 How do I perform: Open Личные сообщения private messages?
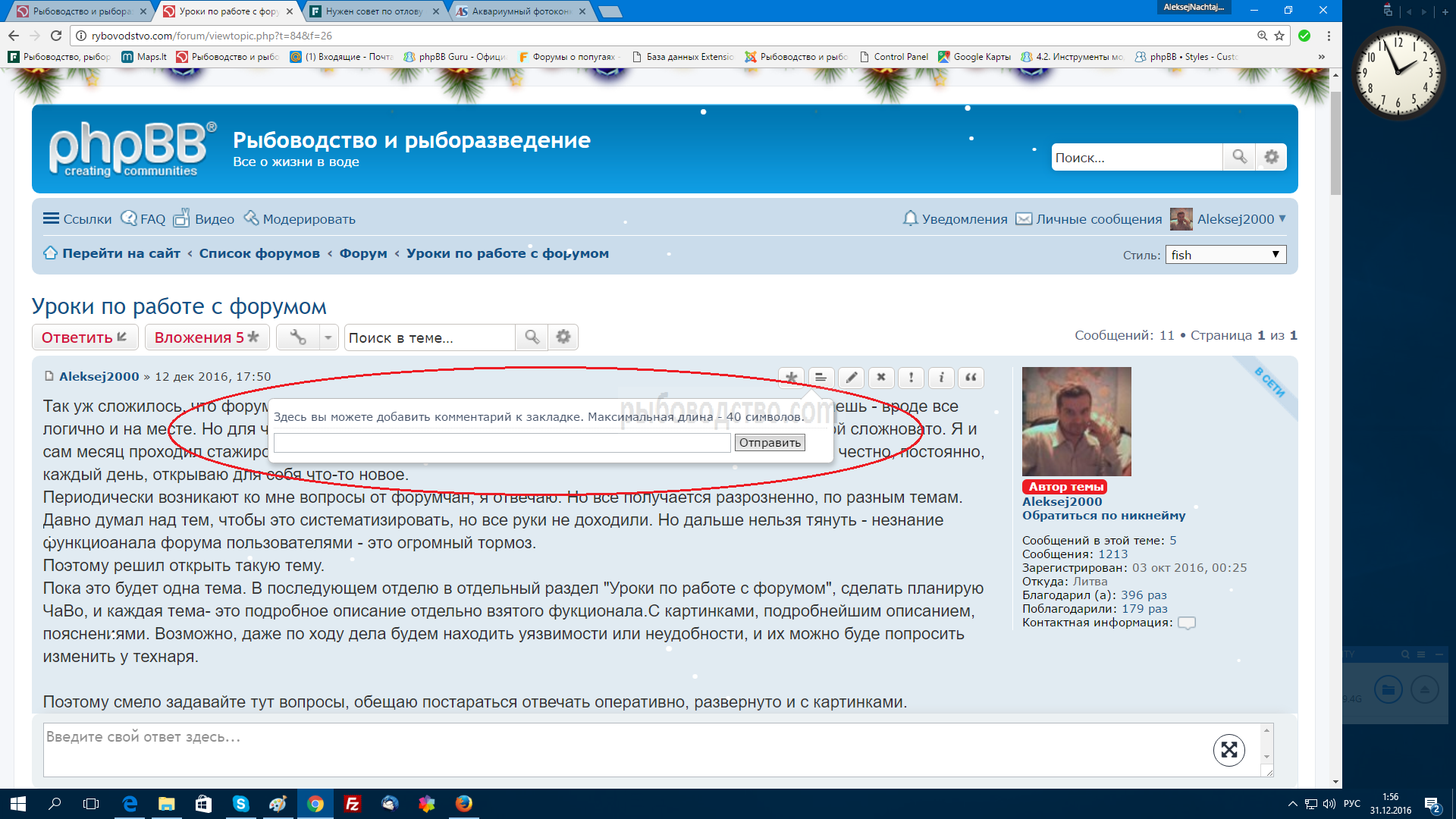(x=1089, y=219)
